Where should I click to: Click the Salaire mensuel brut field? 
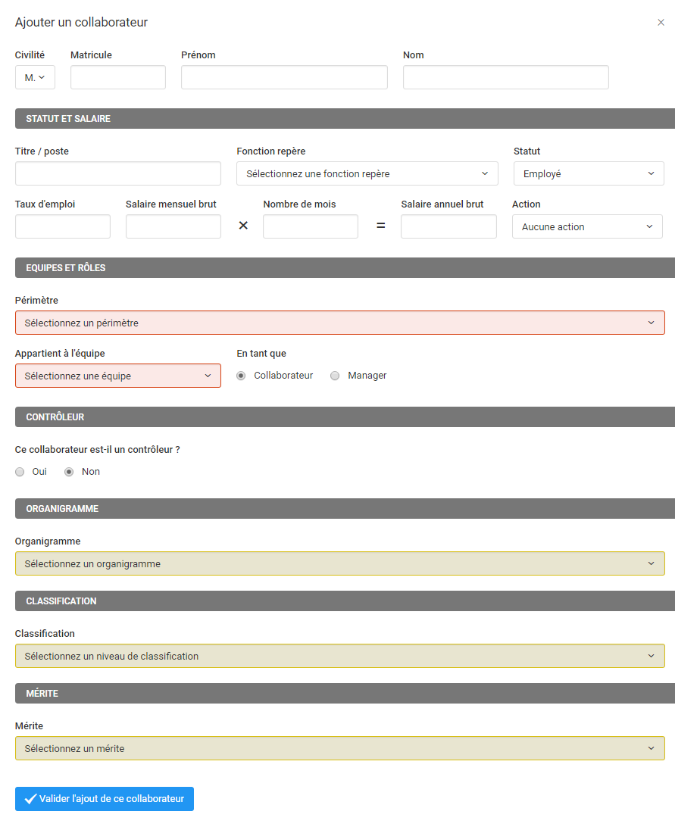click(x=173, y=227)
